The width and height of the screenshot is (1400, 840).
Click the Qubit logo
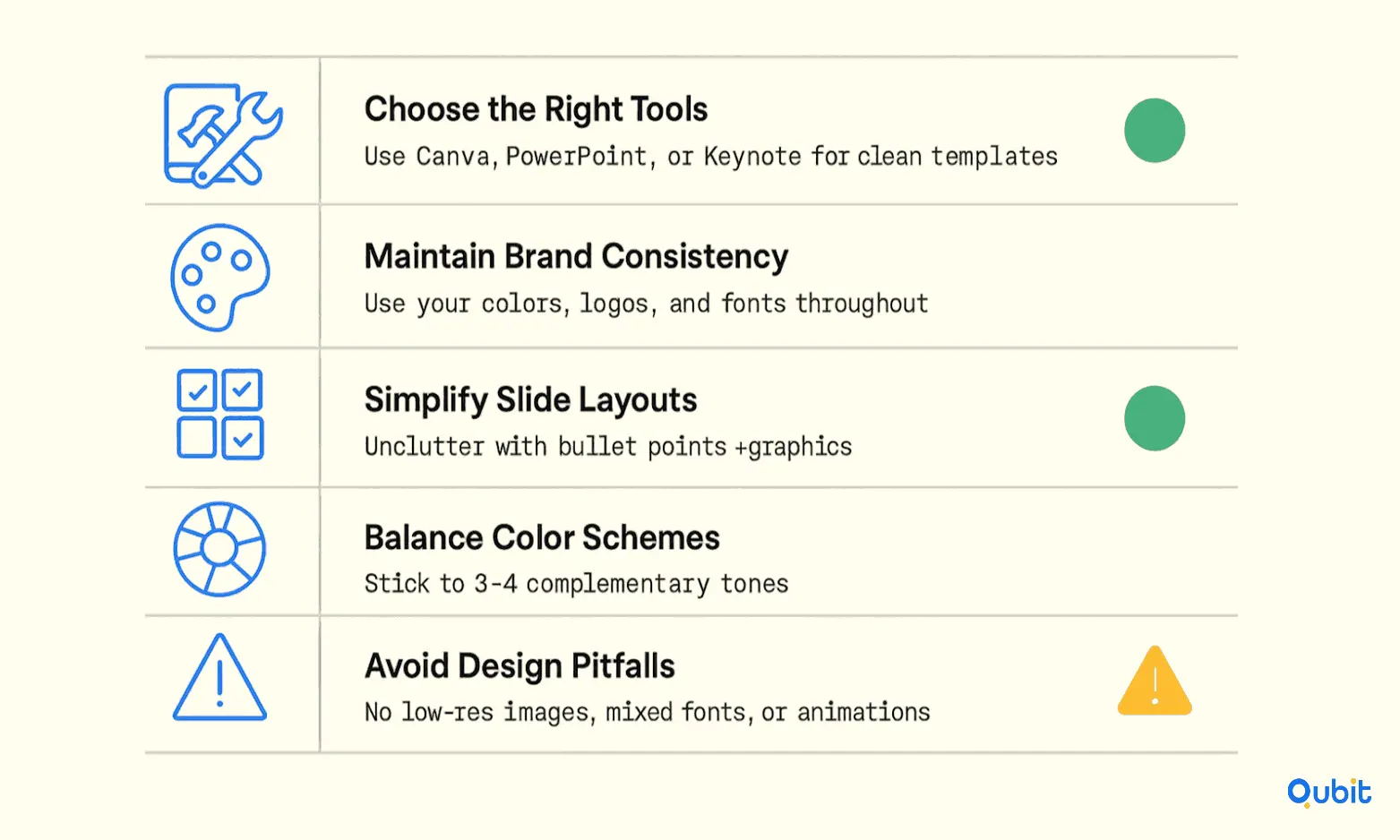(x=1329, y=792)
